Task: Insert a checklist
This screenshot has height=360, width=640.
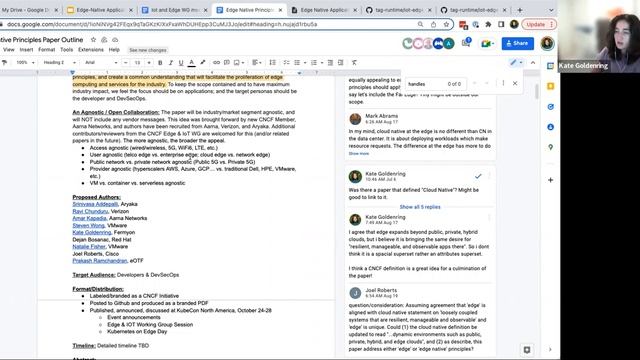Action: [286, 62]
